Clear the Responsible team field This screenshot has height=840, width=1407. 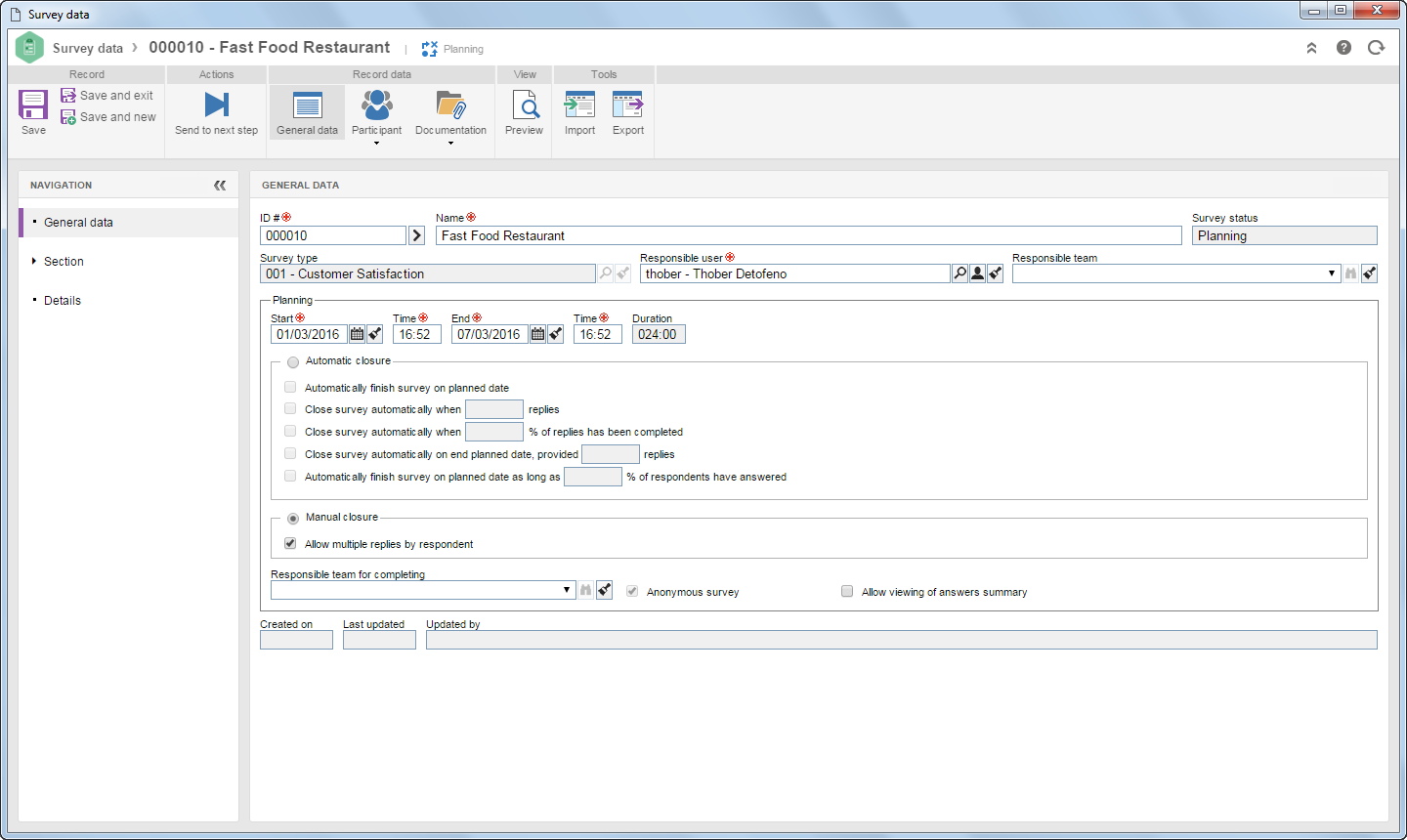pos(1369,273)
